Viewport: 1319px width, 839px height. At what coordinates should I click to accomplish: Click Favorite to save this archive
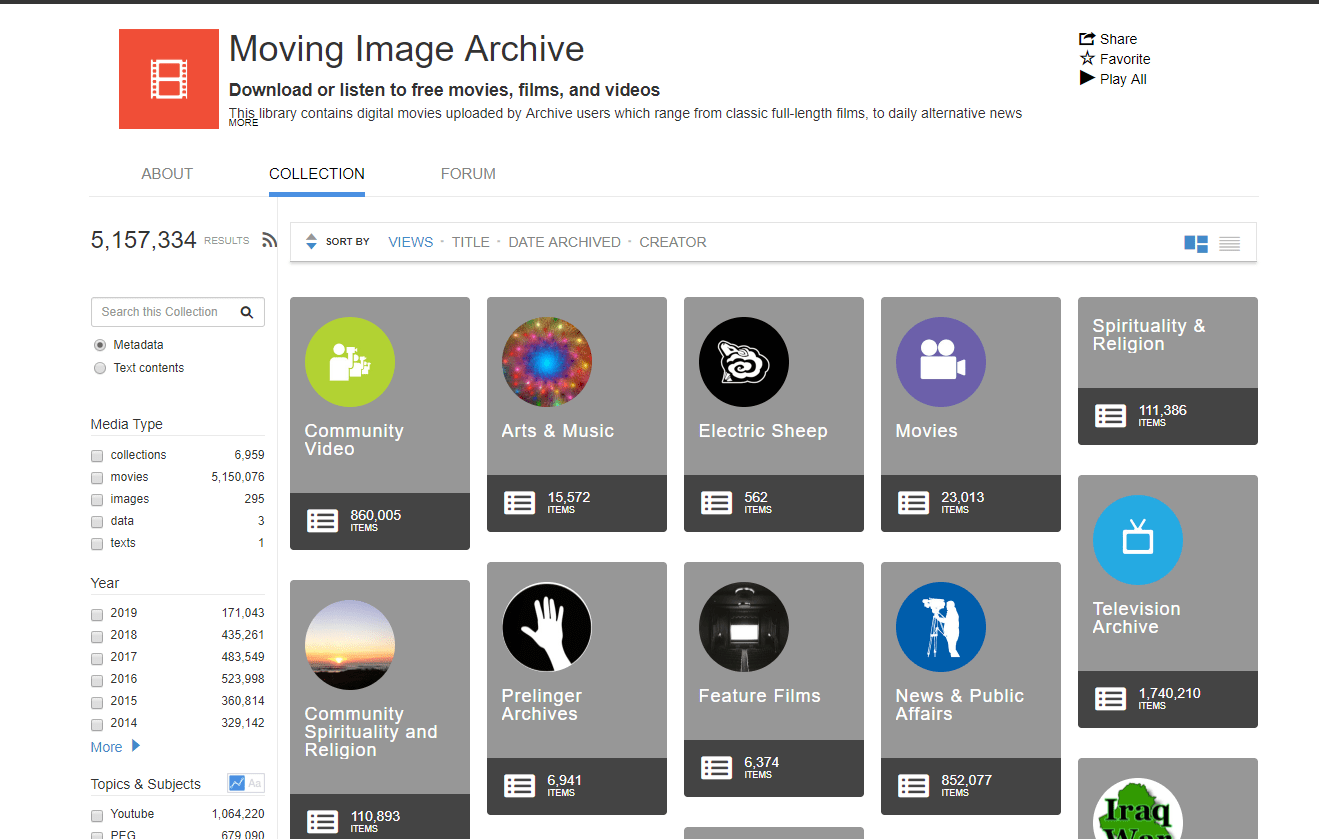click(1114, 58)
